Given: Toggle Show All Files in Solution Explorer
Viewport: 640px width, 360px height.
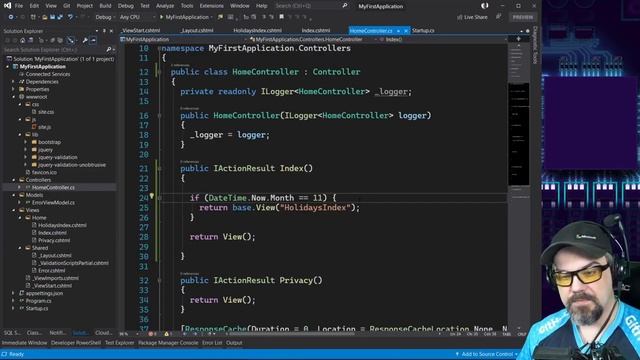Looking at the screenshot, I should (x=60, y=40).
